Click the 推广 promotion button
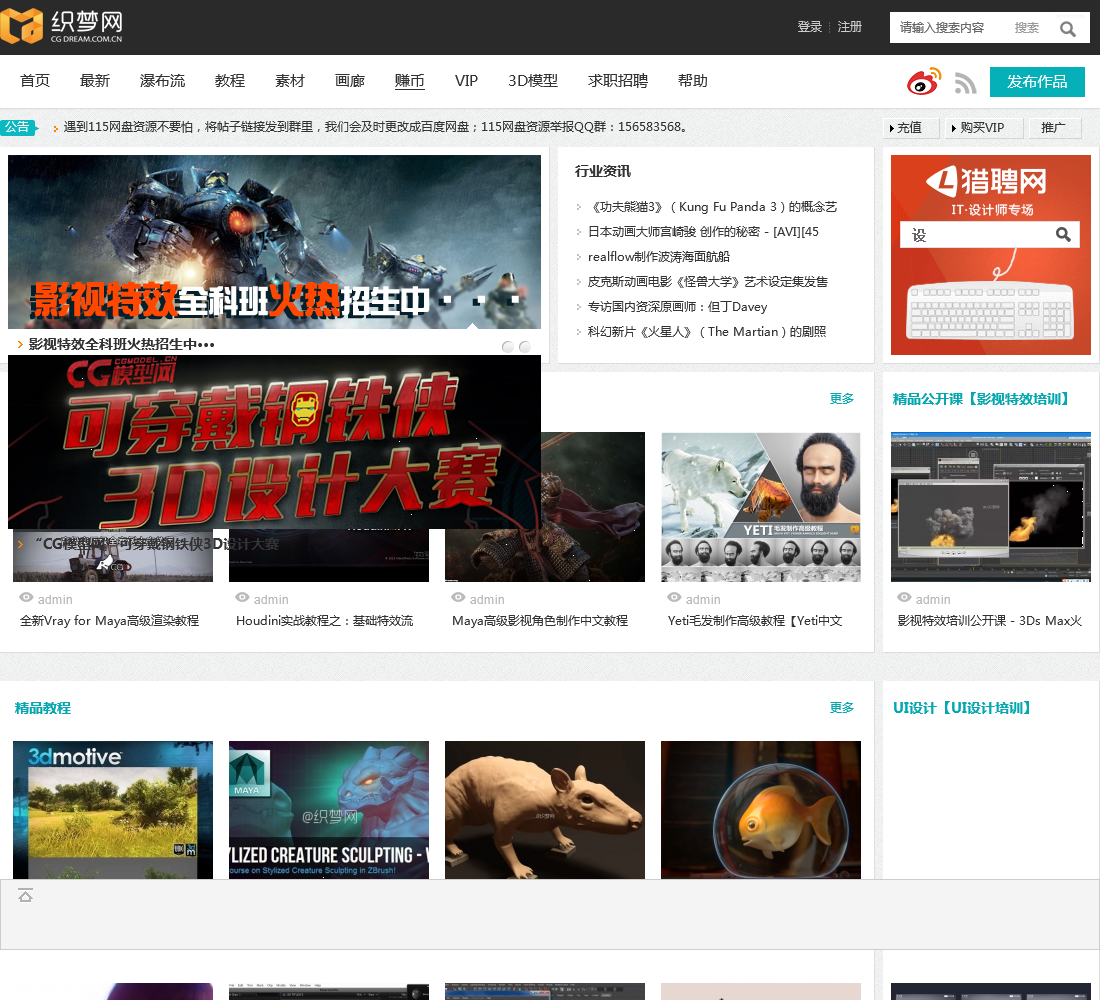This screenshot has width=1100, height=1000. [x=1054, y=128]
